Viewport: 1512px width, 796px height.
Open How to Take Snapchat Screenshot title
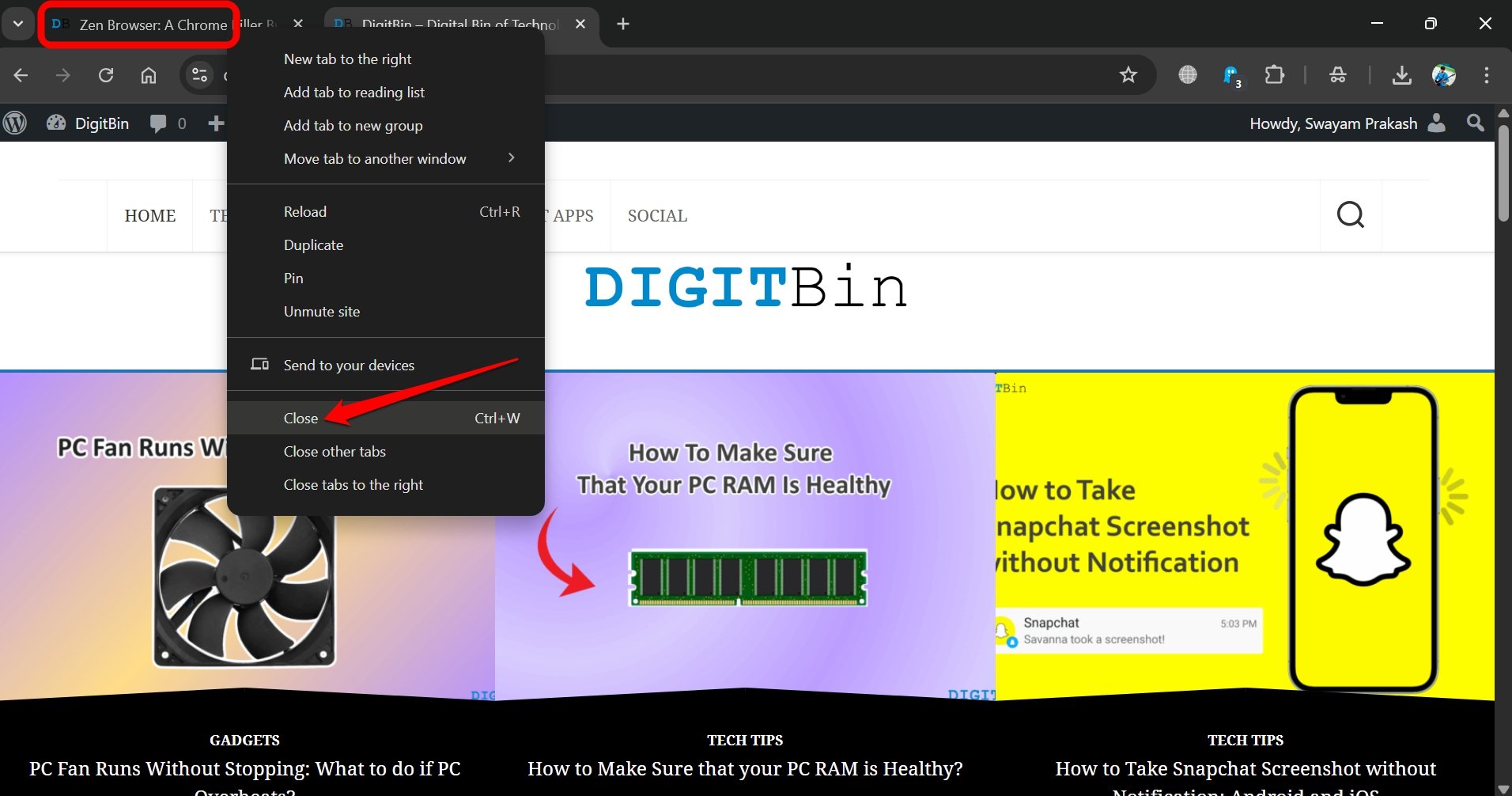pos(1246,777)
